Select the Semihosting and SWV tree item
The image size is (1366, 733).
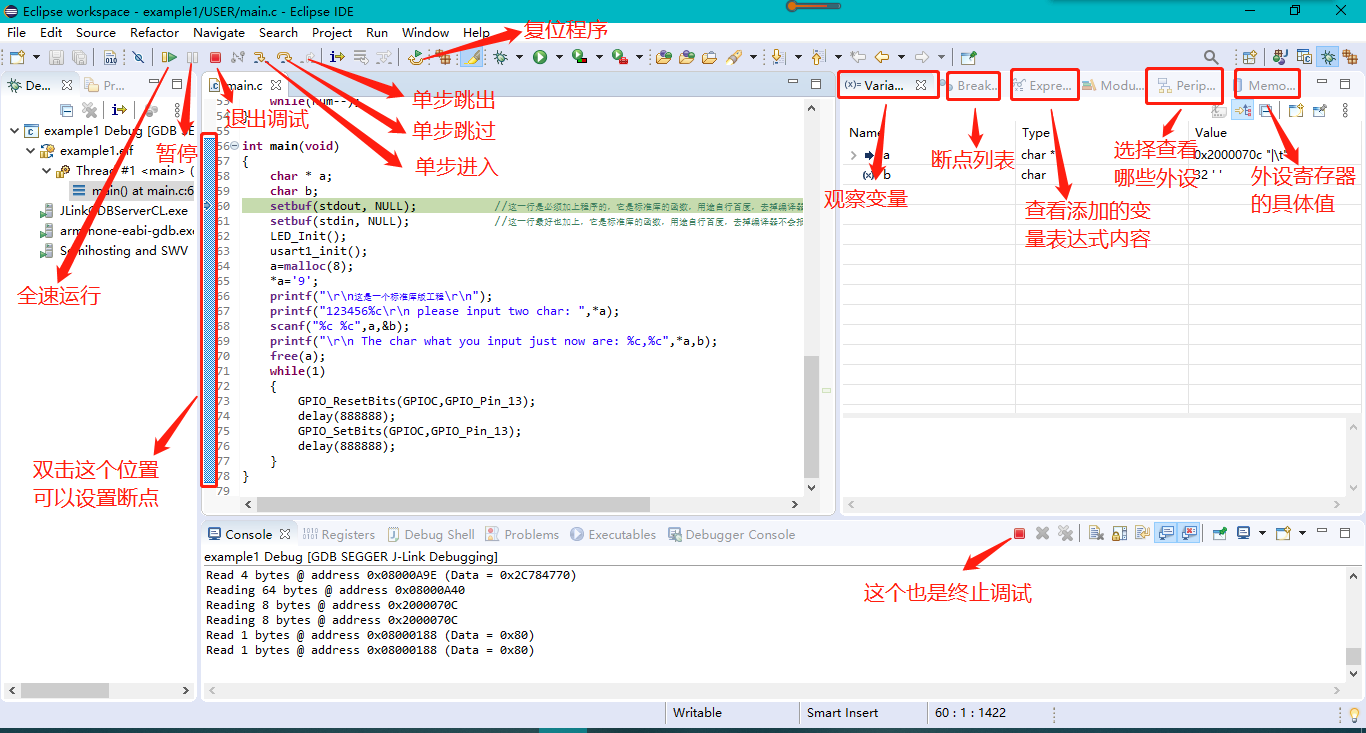[113, 251]
